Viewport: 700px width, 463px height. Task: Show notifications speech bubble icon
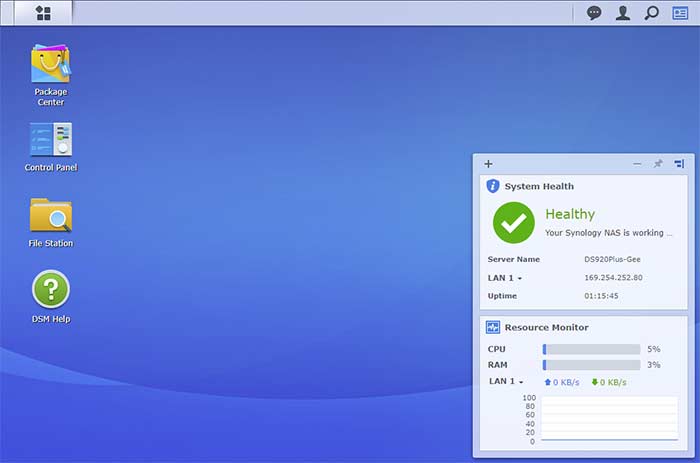click(x=594, y=13)
